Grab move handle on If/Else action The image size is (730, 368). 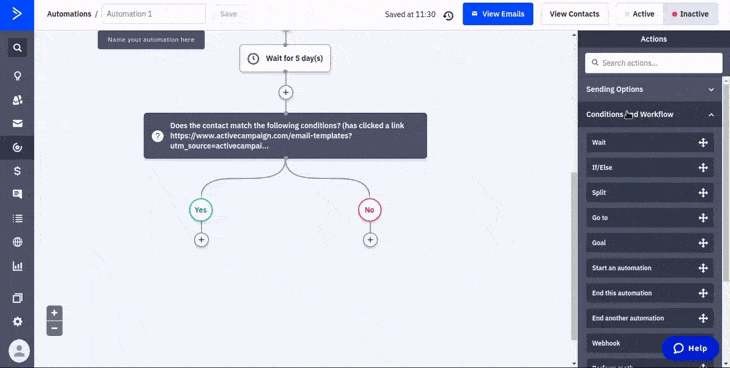pos(703,168)
